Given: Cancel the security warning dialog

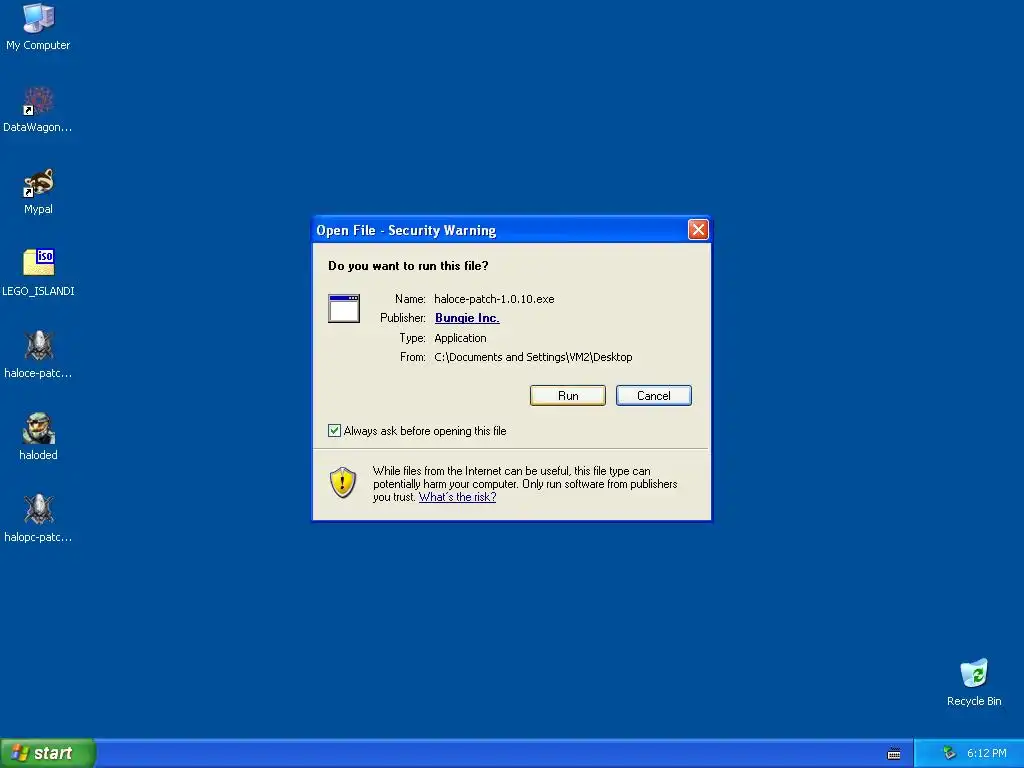Looking at the screenshot, I should pyautogui.click(x=654, y=396).
